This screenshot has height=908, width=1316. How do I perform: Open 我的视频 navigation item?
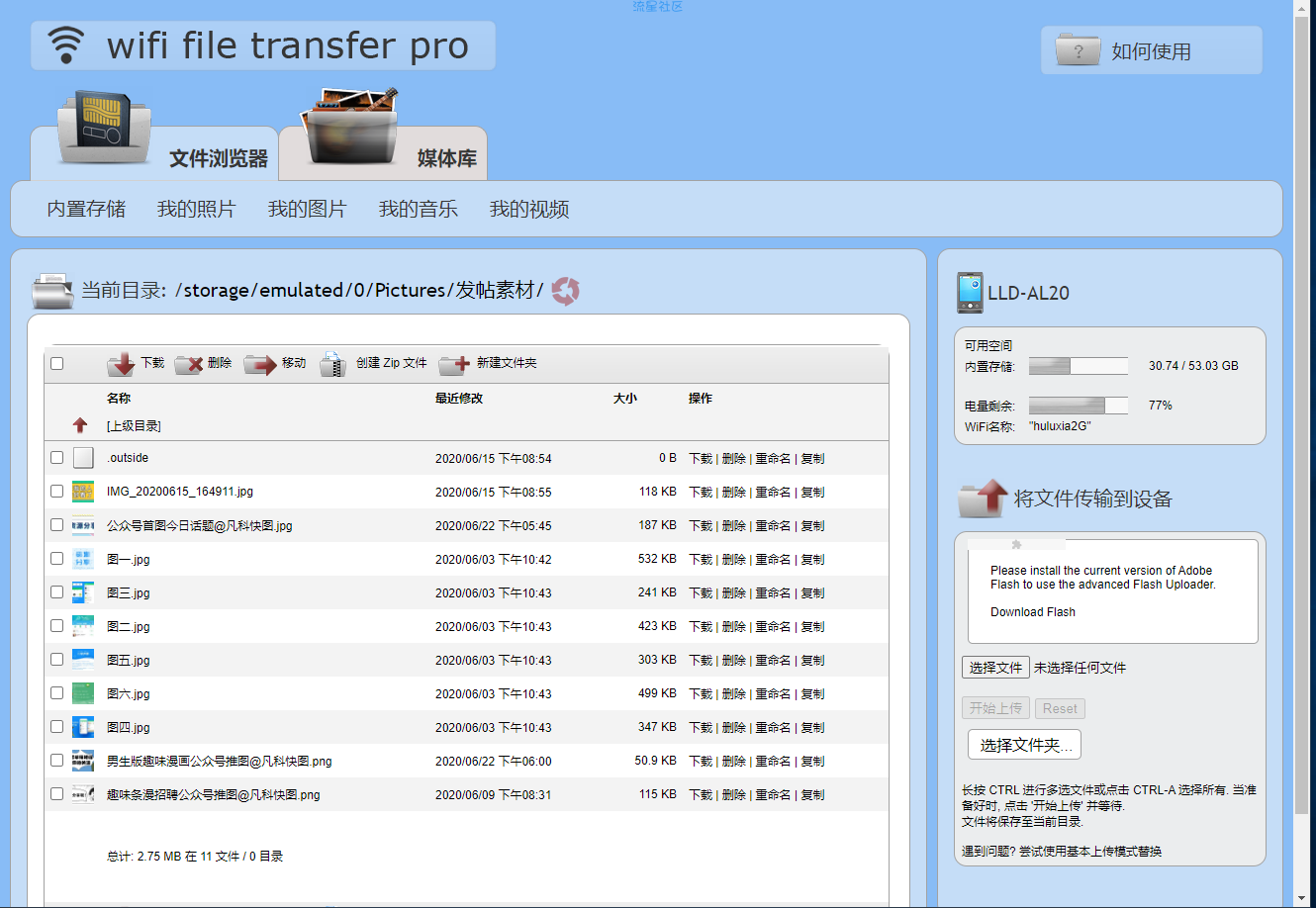pyautogui.click(x=529, y=209)
